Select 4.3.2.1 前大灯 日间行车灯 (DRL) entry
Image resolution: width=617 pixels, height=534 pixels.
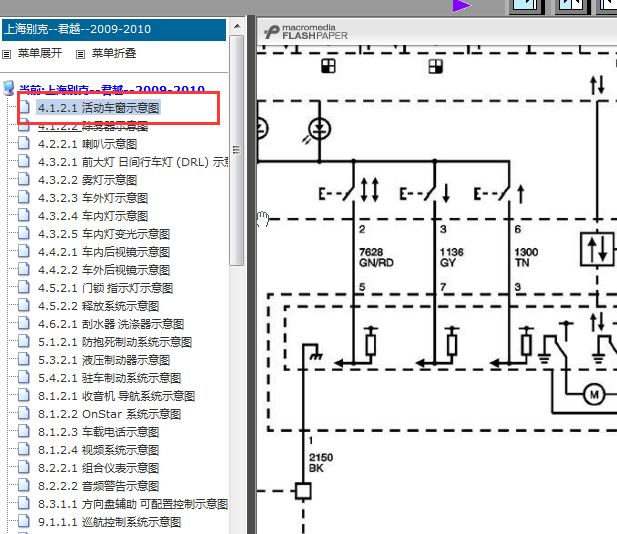pyautogui.click(x=133, y=162)
